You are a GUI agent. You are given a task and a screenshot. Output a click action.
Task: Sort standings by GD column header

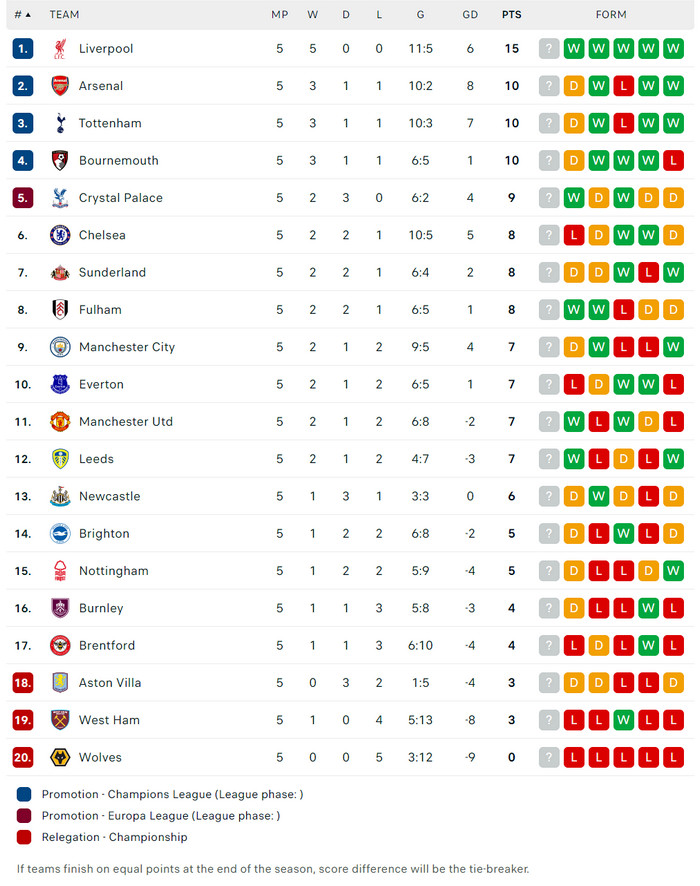point(470,15)
